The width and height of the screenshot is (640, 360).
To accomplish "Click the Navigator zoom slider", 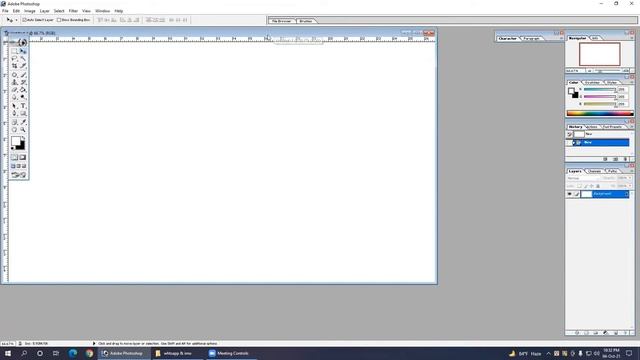I will tap(607, 71).
